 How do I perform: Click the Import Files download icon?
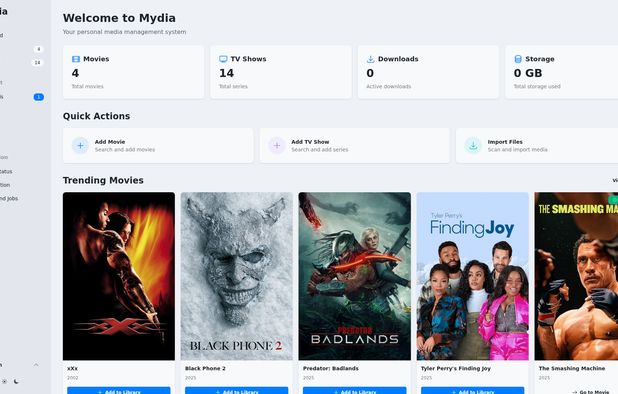473,145
